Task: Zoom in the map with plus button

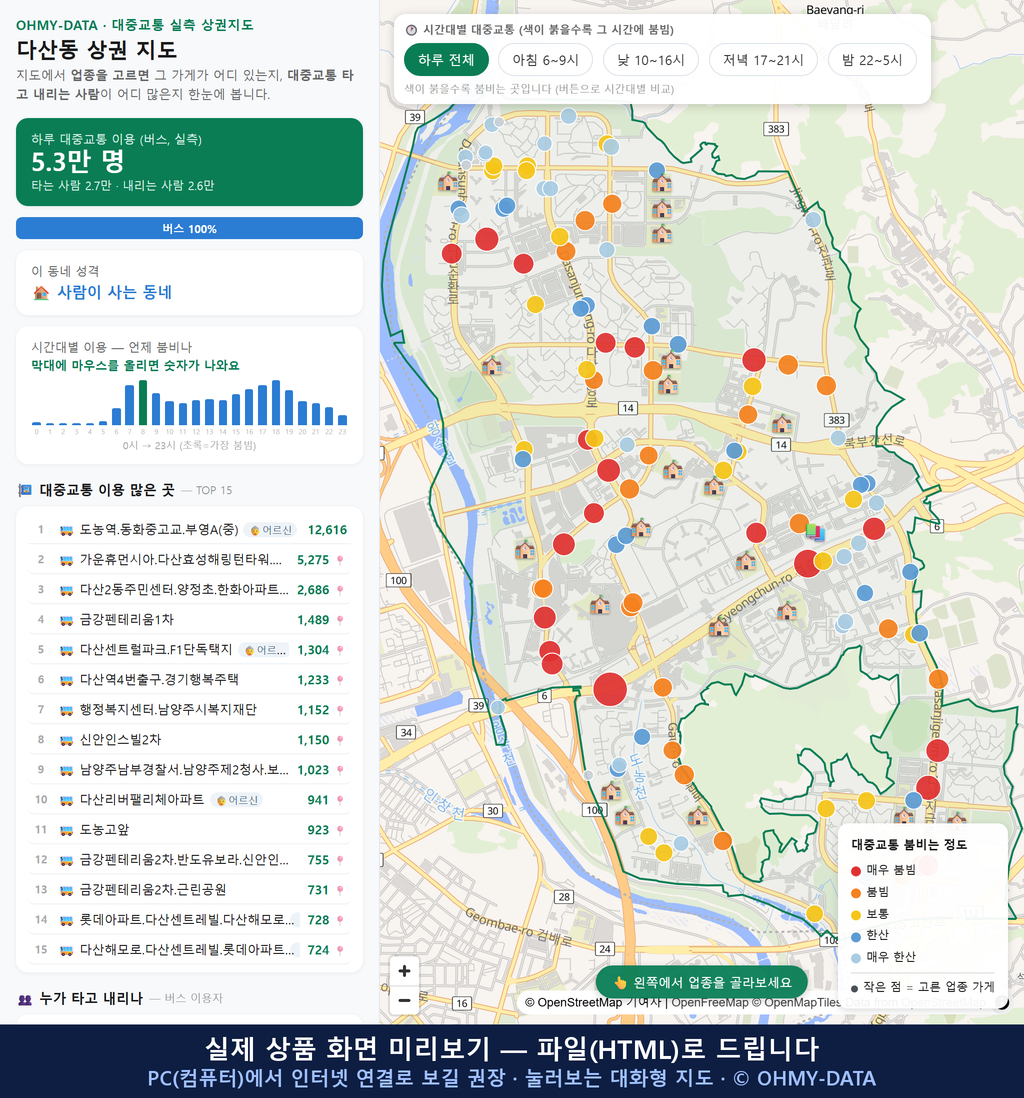Action: point(404,971)
